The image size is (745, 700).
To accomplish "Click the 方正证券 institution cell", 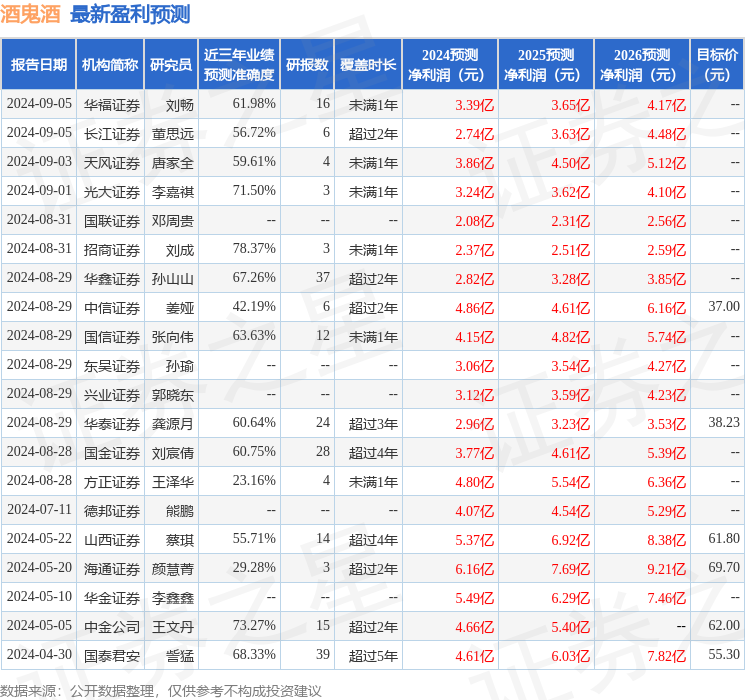I will pos(112,482).
